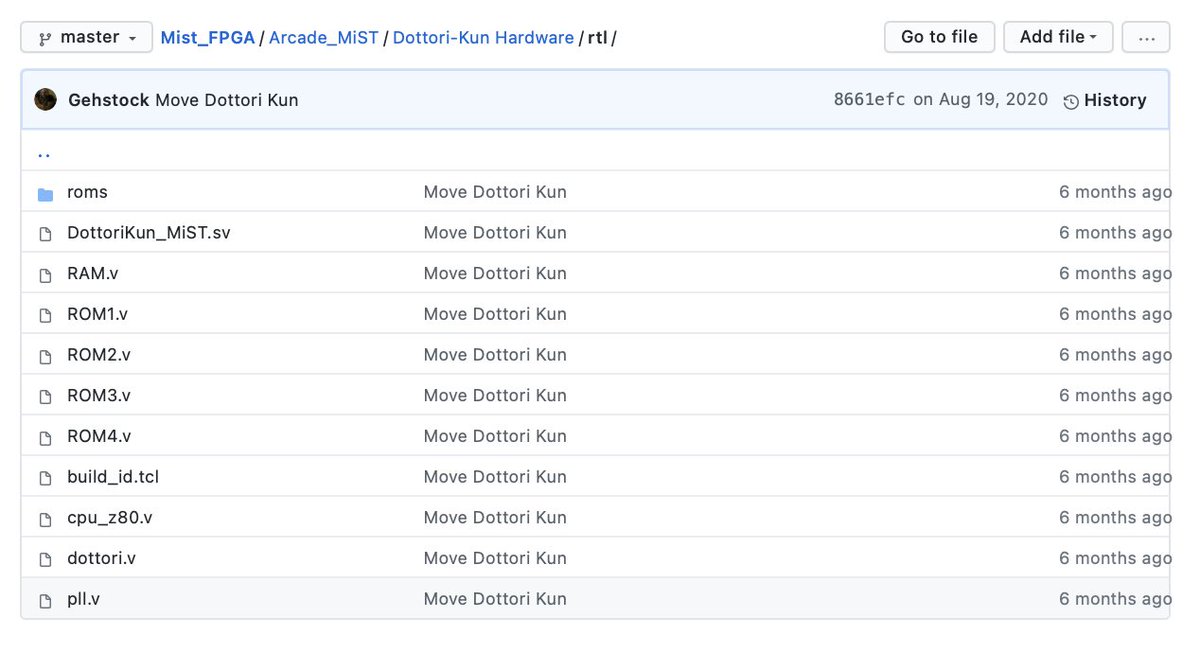
Task: Open commit message in build_id.tcl row
Action: pyautogui.click(x=495, y=477)
